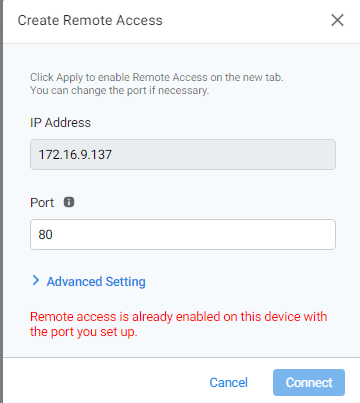
Task: Click the Port info icon
Action: [69, 202]
